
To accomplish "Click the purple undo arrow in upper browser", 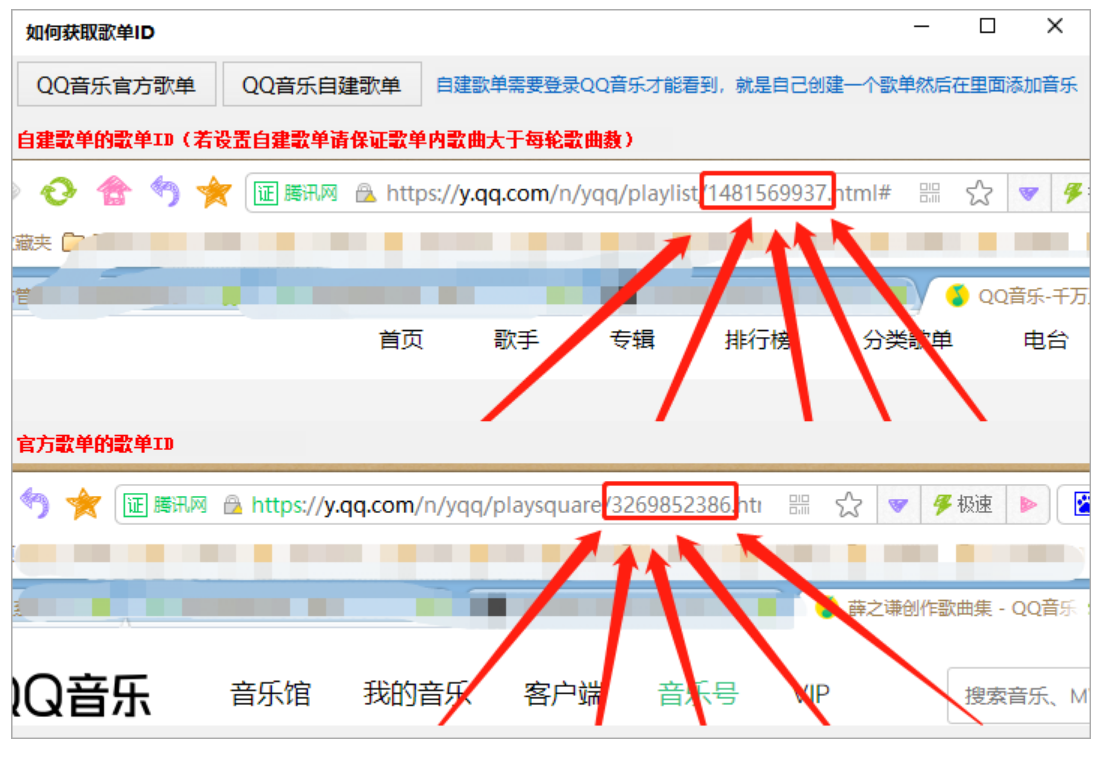I will [166, 191].
